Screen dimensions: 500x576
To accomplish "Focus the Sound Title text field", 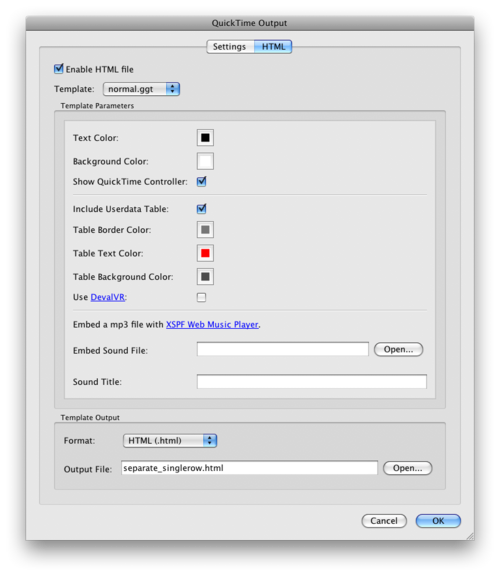I will (x=312, y=382).
